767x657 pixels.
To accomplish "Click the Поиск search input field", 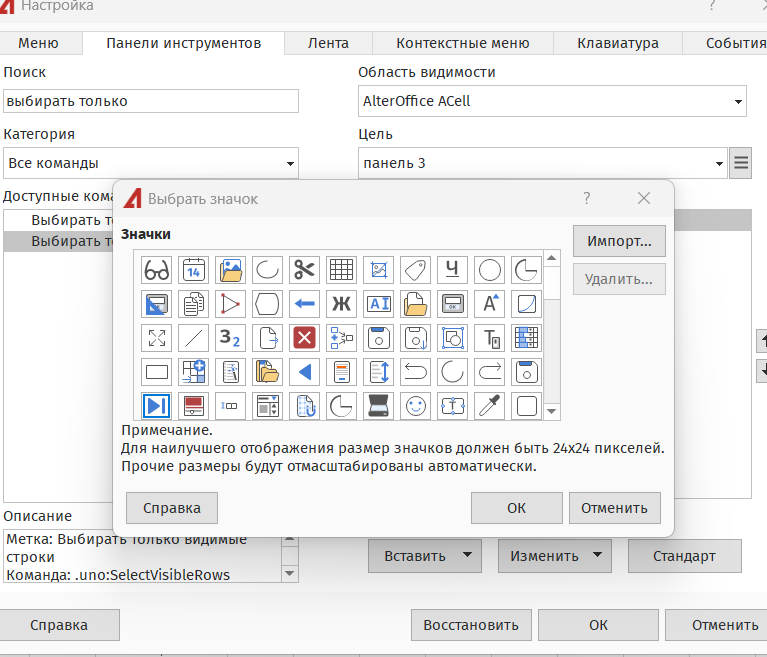I will pos(151,101).
